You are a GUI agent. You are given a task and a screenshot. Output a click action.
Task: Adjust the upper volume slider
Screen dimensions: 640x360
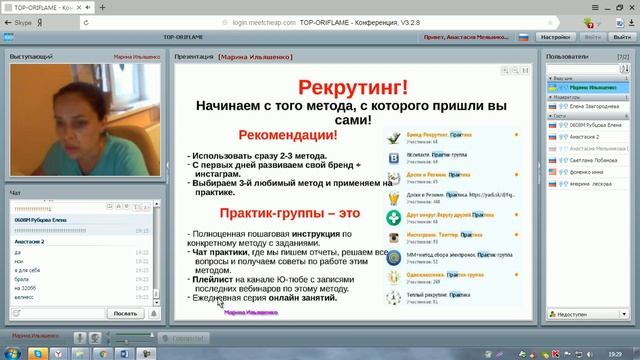(134, 335)
